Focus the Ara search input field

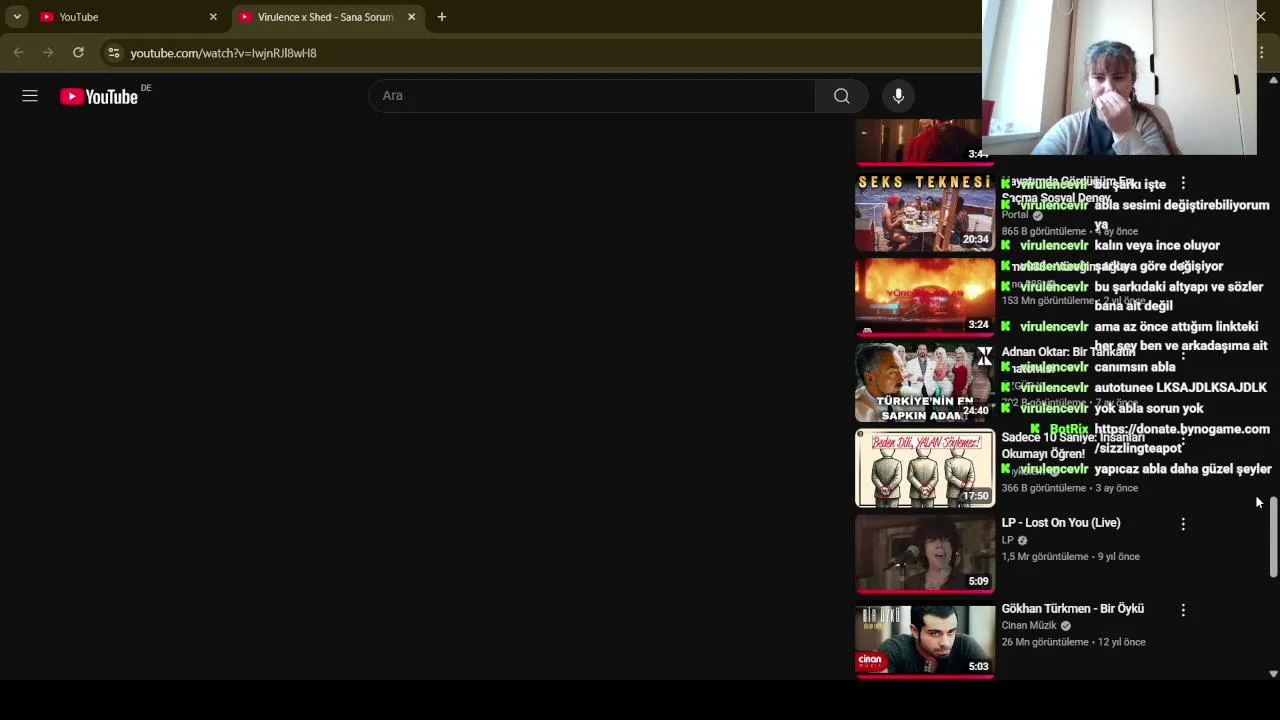click(x=592, y=96)
